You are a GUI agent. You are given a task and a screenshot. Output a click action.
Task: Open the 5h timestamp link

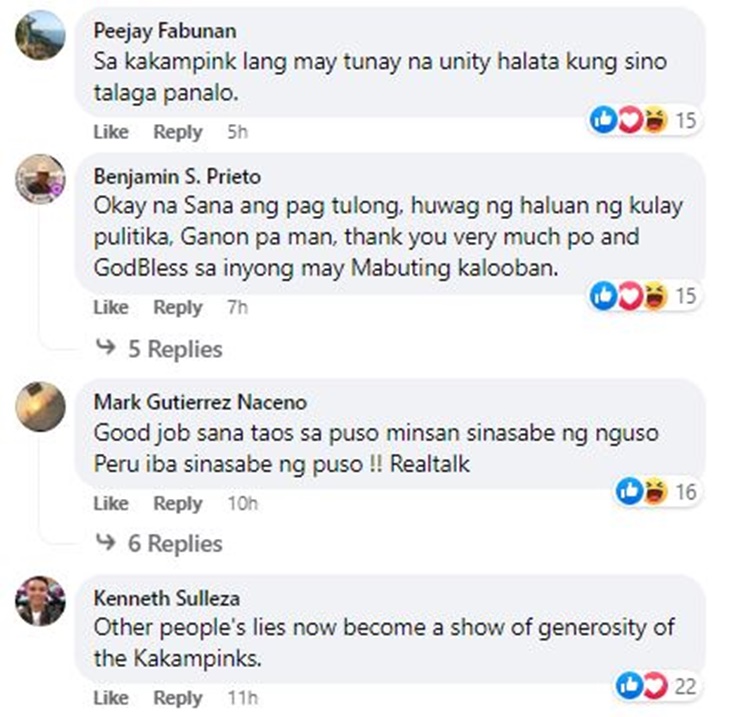pyautogui.click(x=238, y=132)
